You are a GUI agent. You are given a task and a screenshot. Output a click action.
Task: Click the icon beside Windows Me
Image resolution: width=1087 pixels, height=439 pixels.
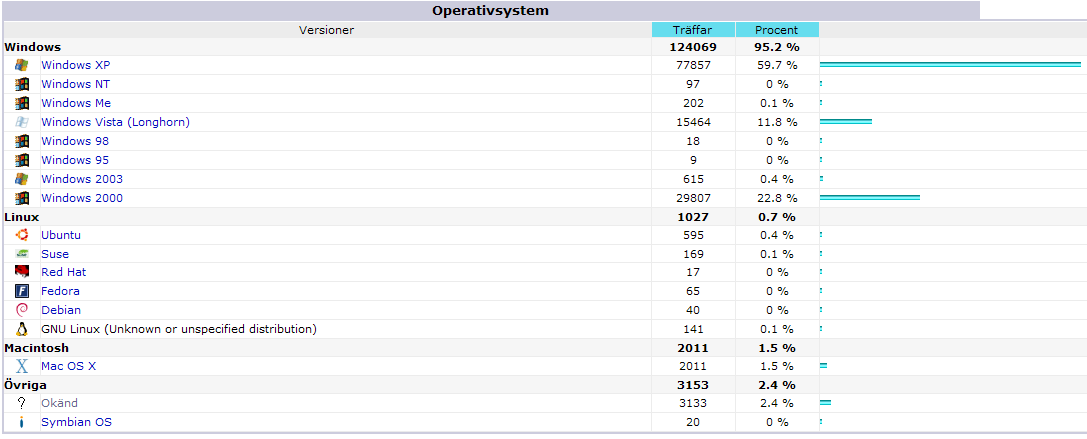point(21,103)
